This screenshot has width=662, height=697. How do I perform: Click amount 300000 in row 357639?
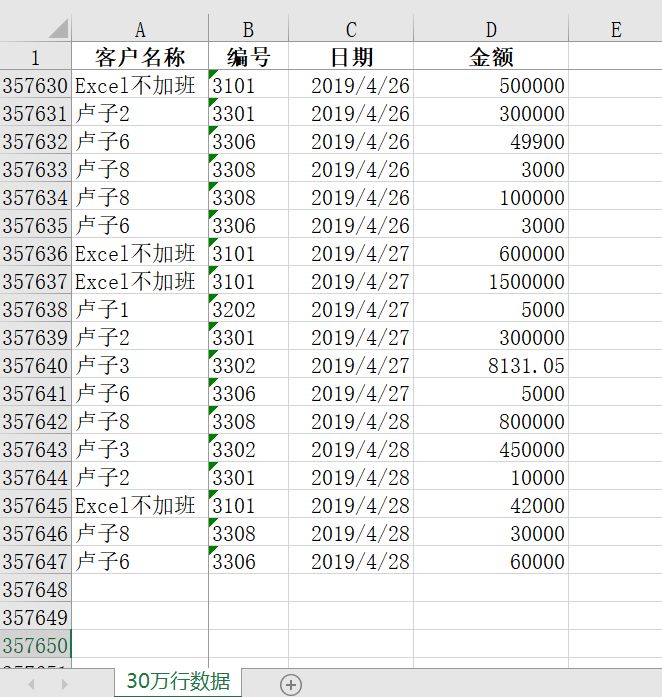coord(491,336)
